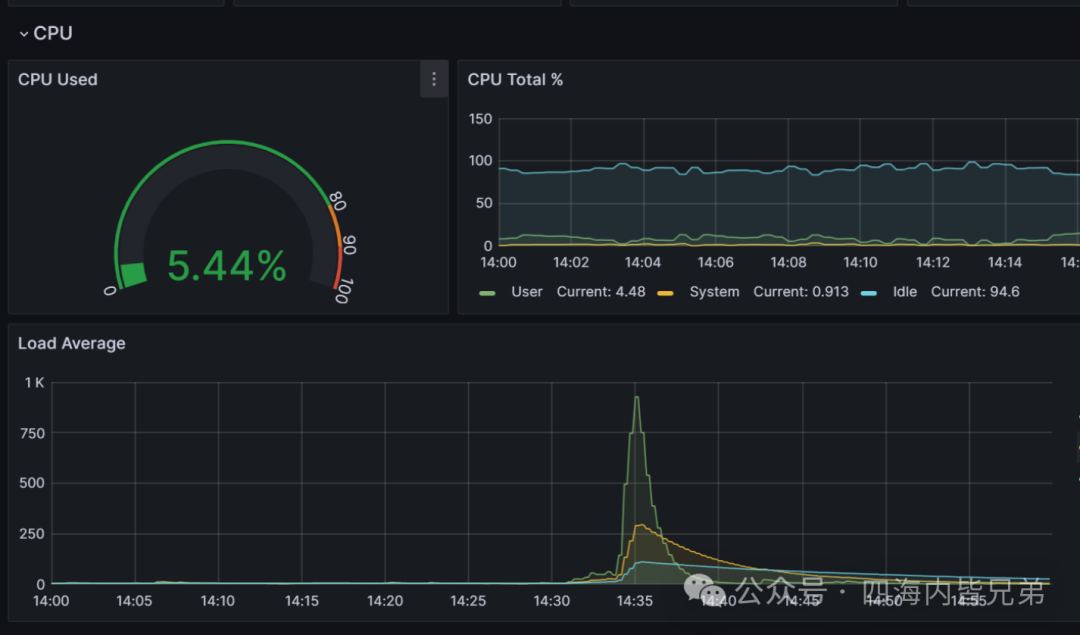
Task: Click the 14:06 time label in CPU Total %
Action: [x=716, y=262]
